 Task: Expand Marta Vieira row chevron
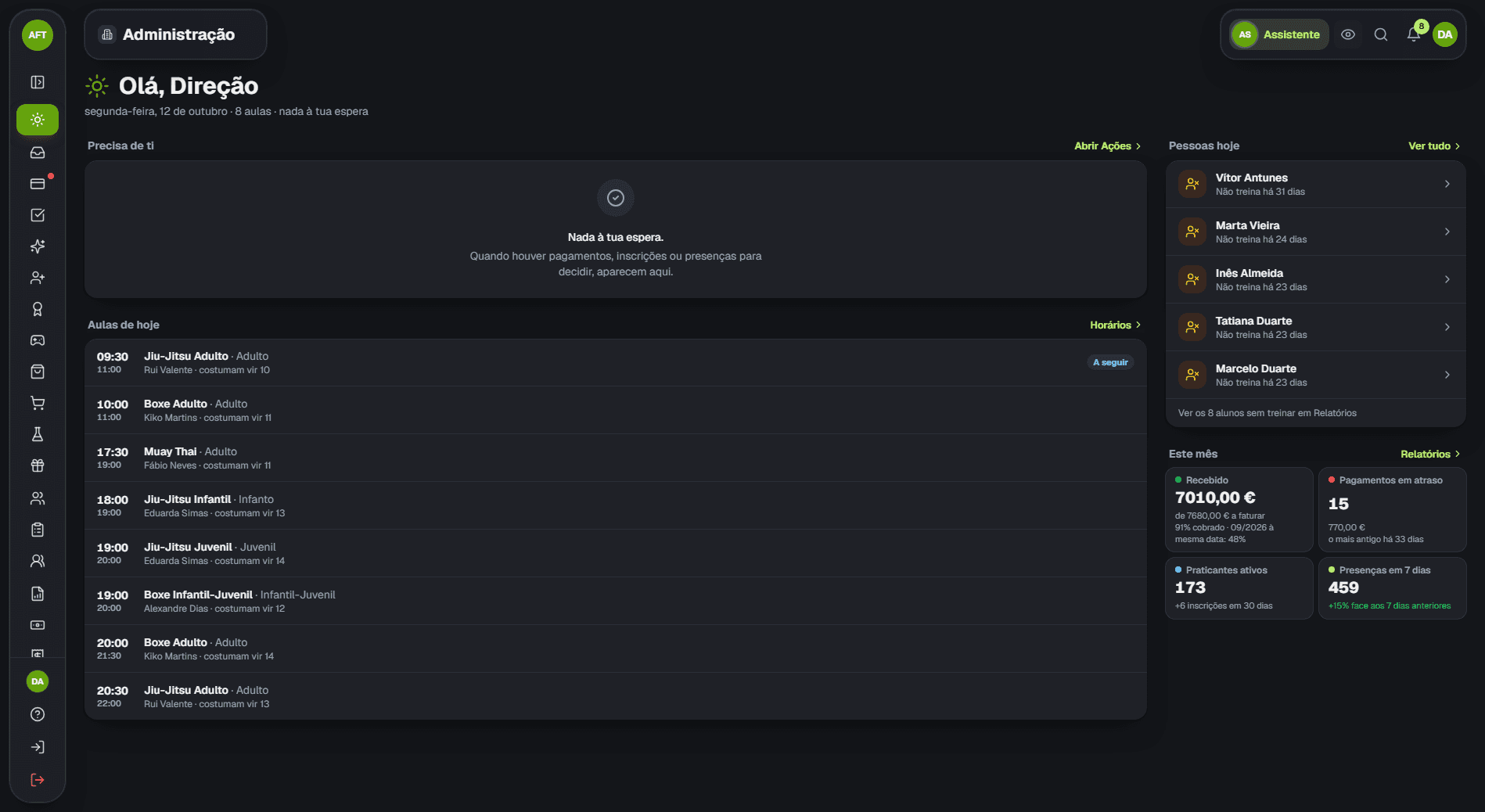(1447, 232)
